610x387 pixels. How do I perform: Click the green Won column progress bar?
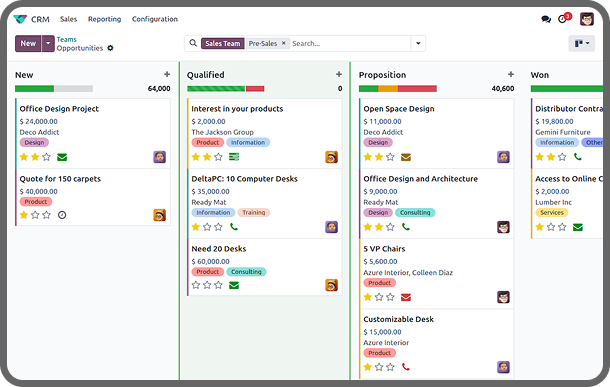pyautogui.click(x=567, y=89)
